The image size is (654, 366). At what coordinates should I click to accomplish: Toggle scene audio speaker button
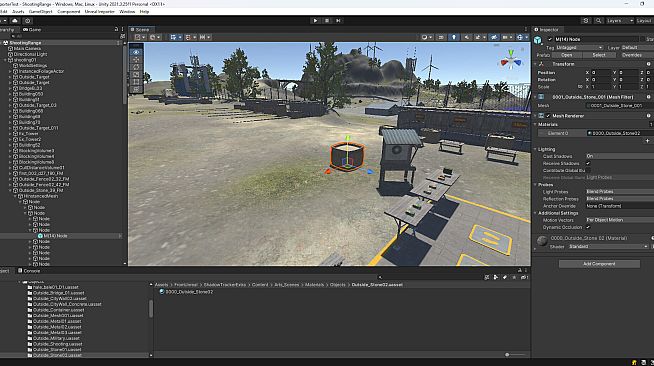tap(466, 37)
